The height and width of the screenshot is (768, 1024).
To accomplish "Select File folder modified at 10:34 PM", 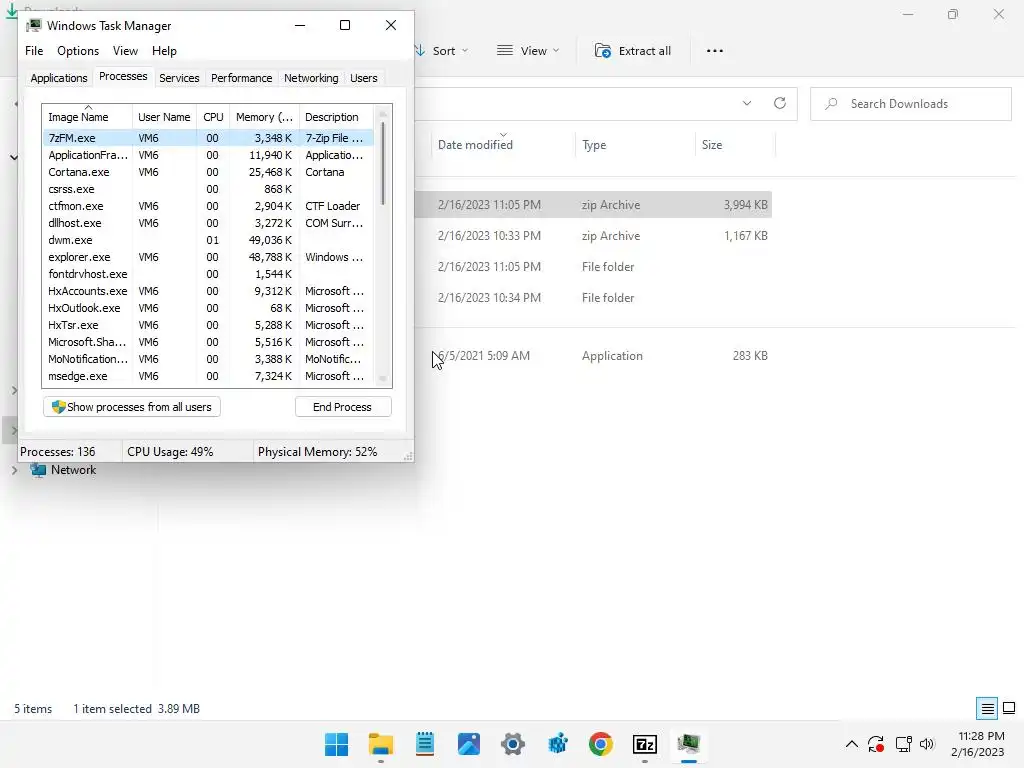I will tap(593, 298).
